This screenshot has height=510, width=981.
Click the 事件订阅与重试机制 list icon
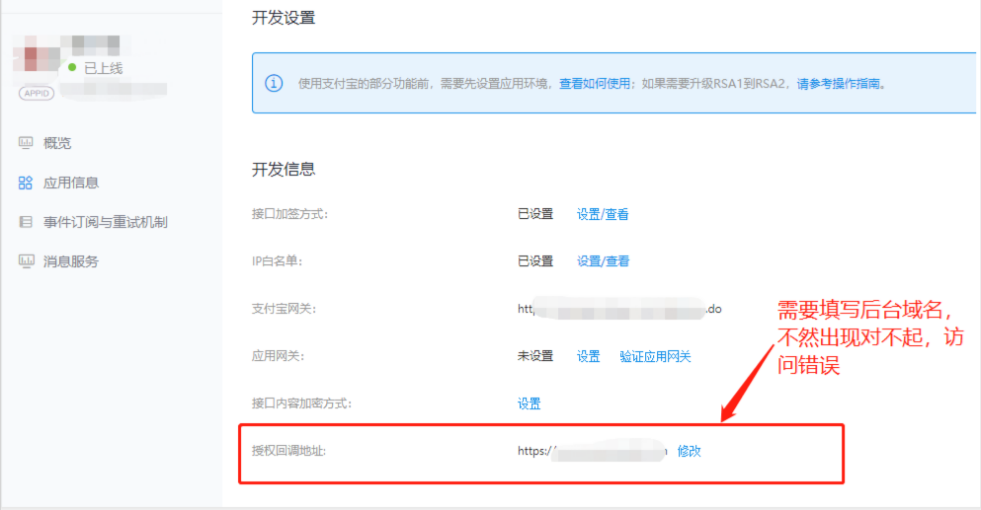(26, 222)
